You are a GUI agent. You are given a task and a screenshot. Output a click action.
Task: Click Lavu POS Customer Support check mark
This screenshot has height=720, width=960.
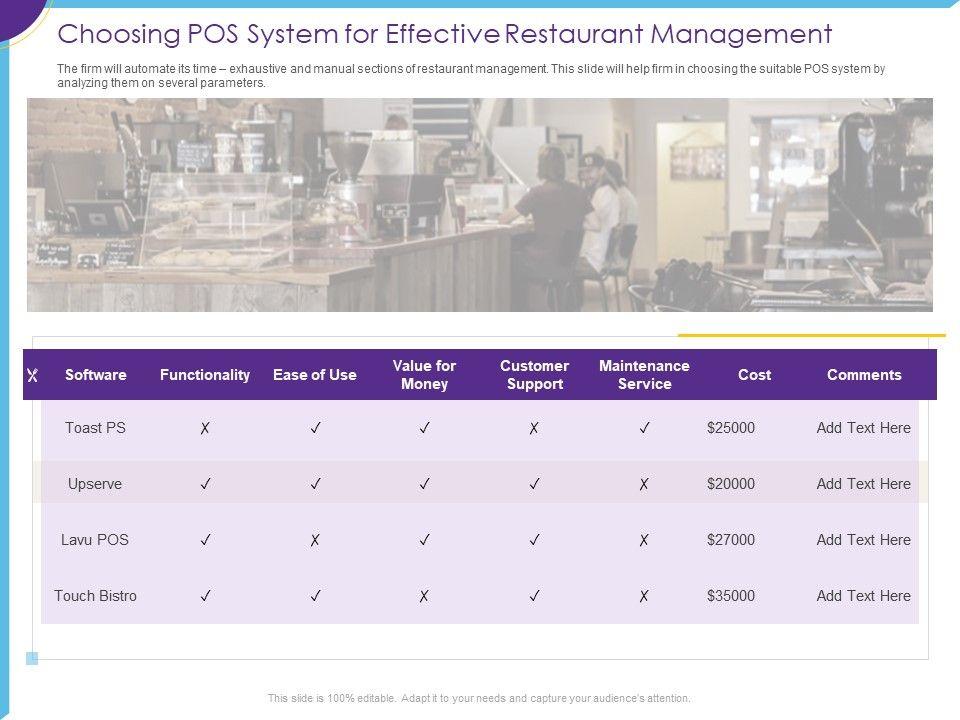click(x=534, y=540)
